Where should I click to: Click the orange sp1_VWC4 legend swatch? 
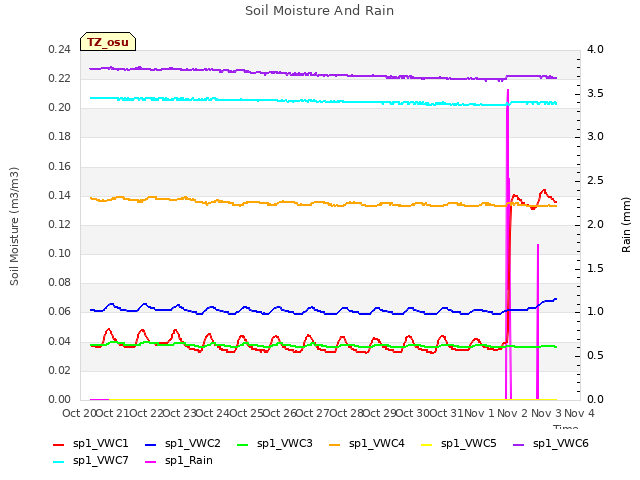[x=335, y=444]
